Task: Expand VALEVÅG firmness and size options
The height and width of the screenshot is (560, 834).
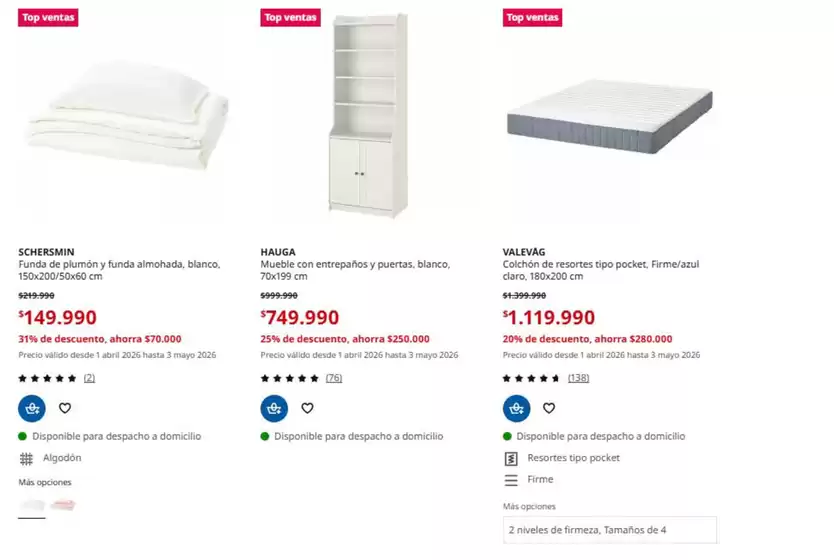Action: [x=609, y=530]
